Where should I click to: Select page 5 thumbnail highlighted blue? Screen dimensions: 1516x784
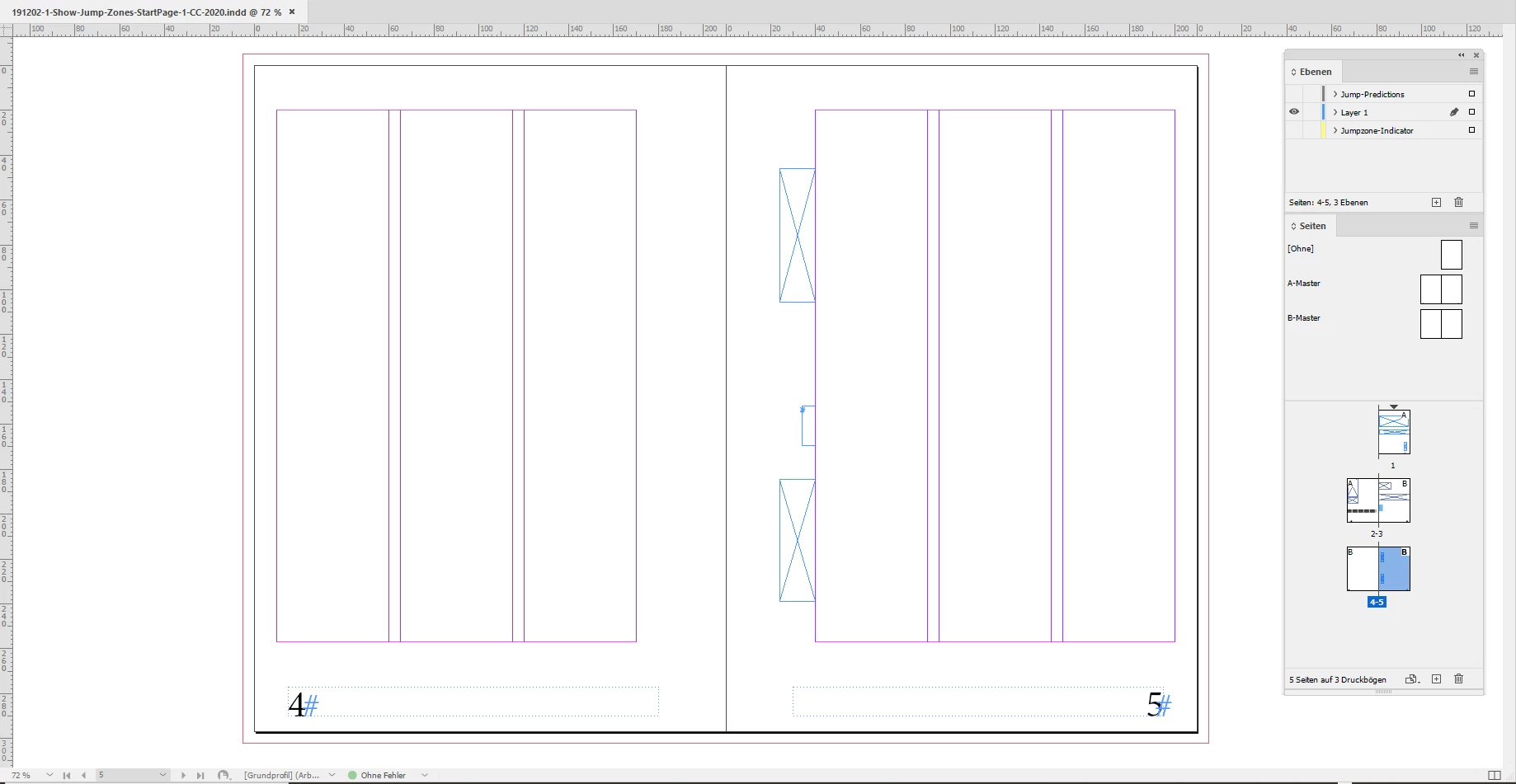[x=1394, y=569]
